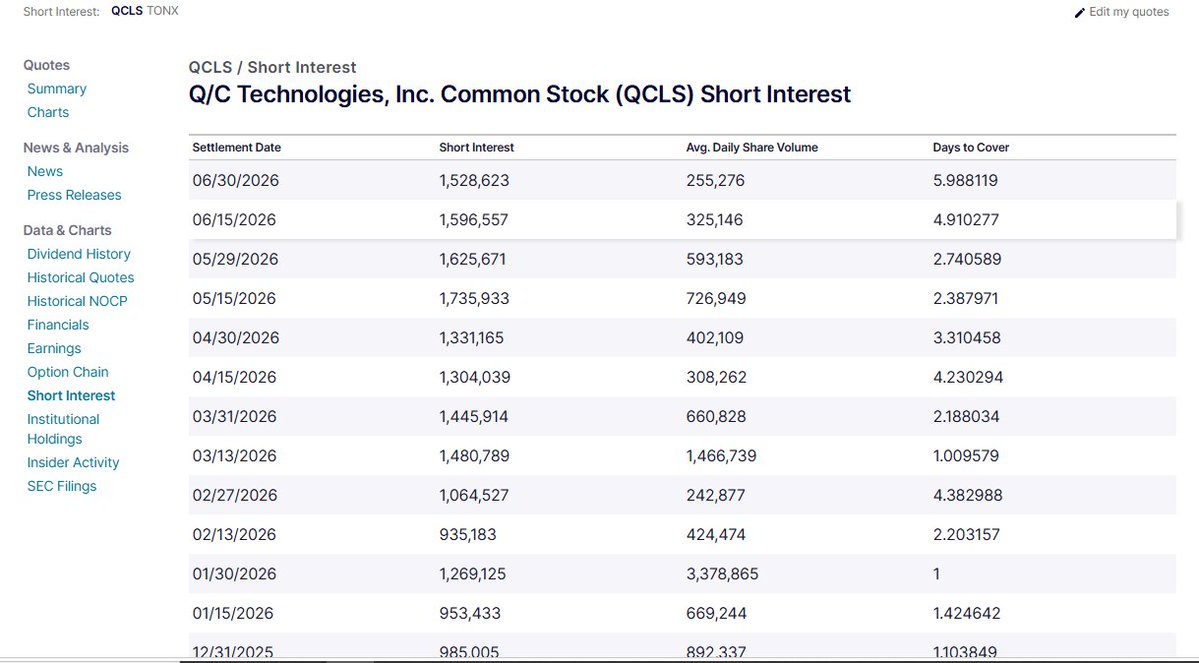The image size is (1199, 663).
Task: Go to the Option Chain page
Action: [67, 372]
